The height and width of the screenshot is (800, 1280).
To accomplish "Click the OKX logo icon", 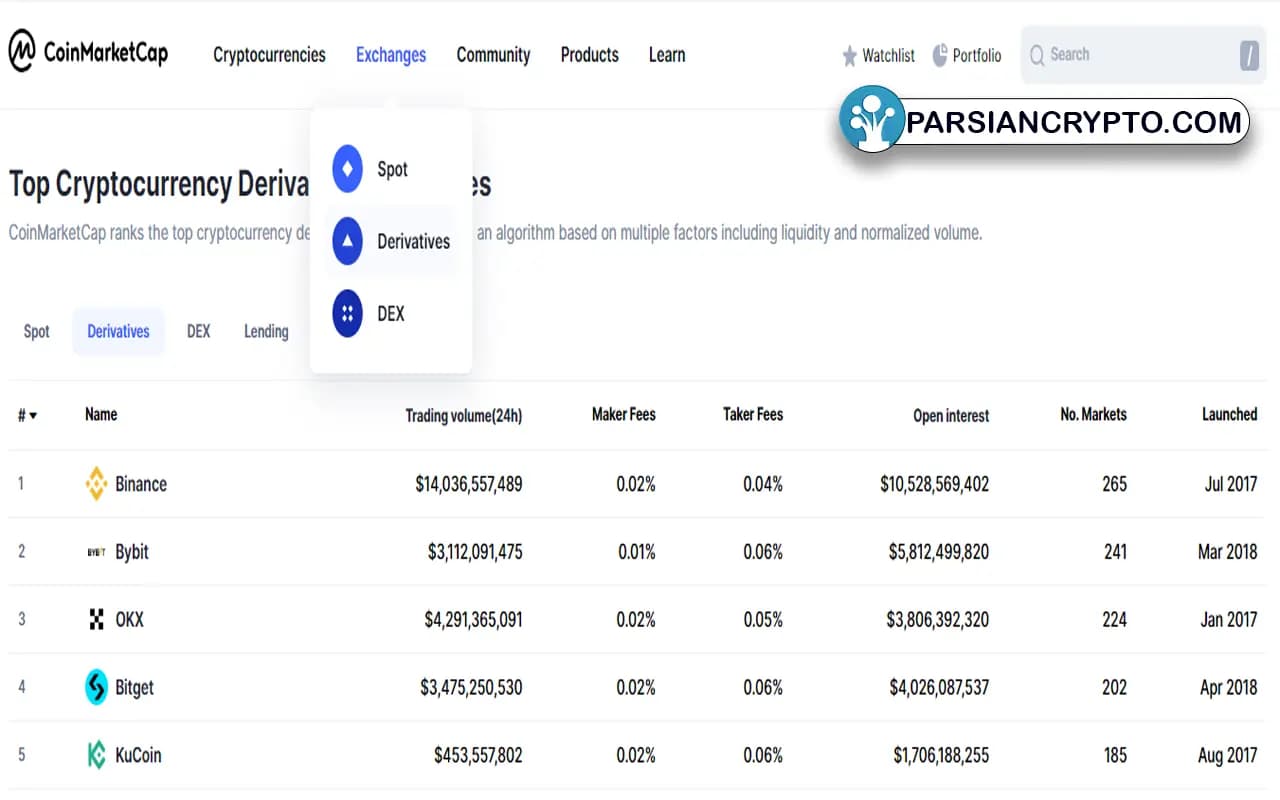I will [96, 620].
